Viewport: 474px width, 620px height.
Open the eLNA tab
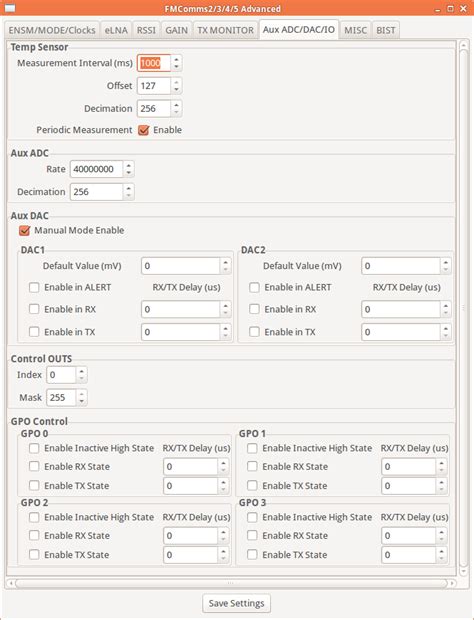116,30
